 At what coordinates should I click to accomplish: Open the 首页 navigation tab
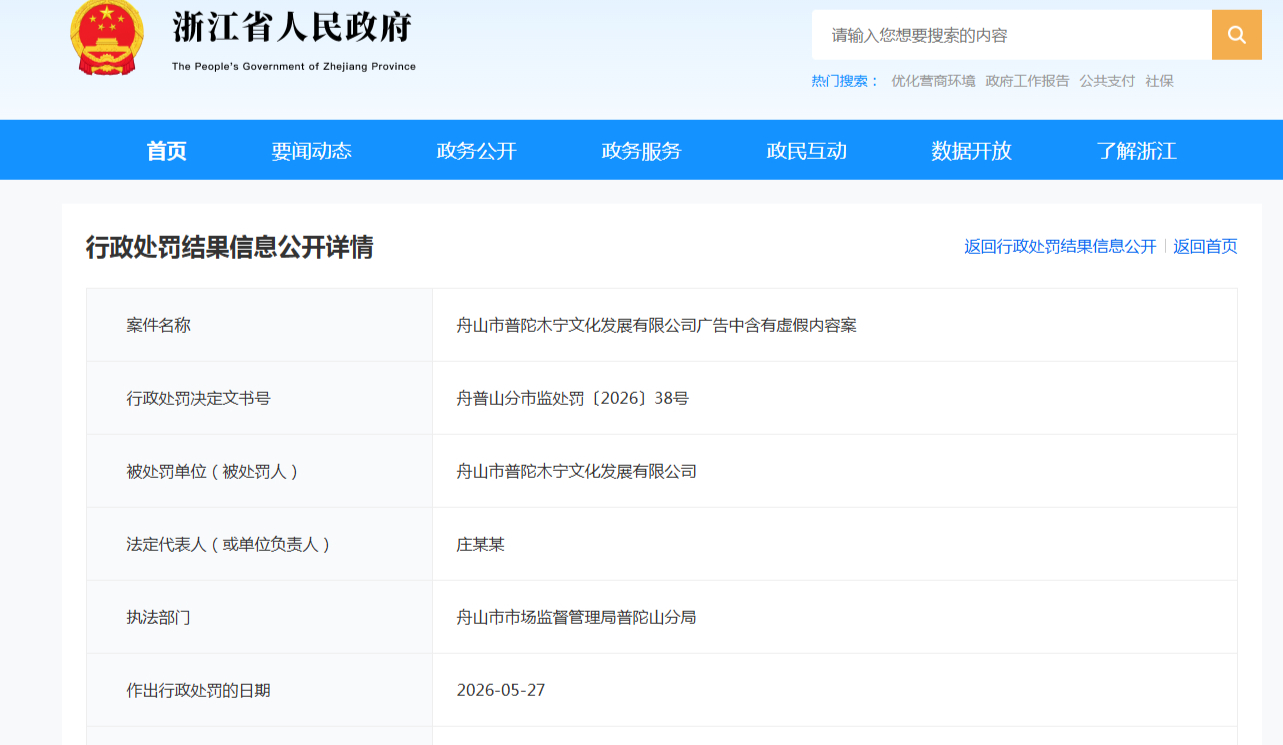tap(167, 151)
